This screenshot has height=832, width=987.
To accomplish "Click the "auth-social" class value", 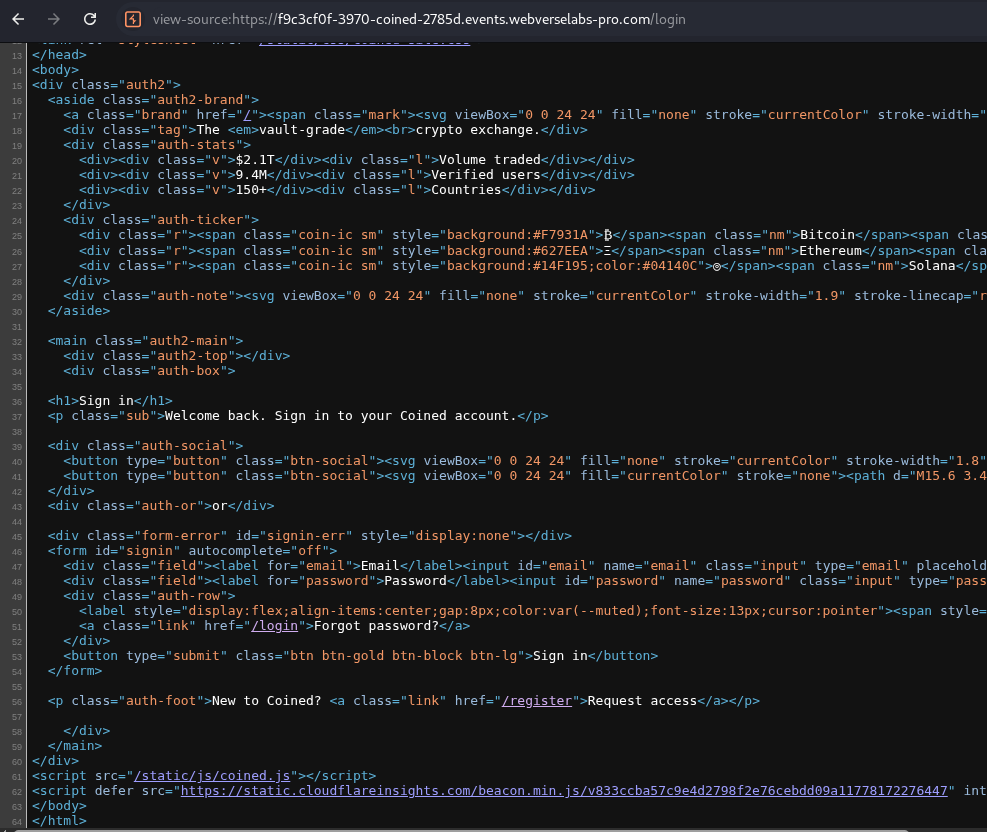I will coord(184,446).
